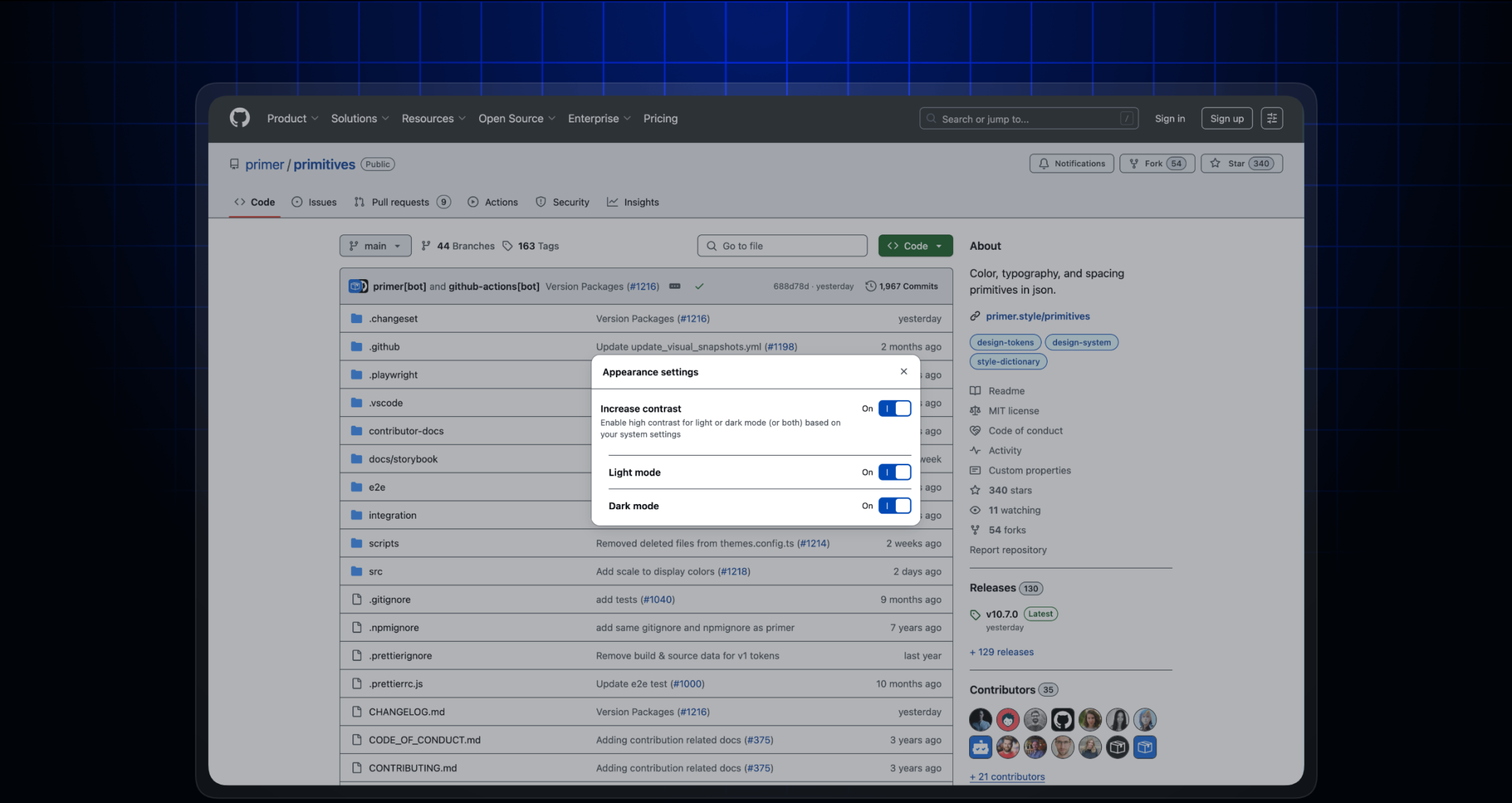Open the primitives repository link
The width and height of the screenshot is (1512, 803).
point(325,165)
